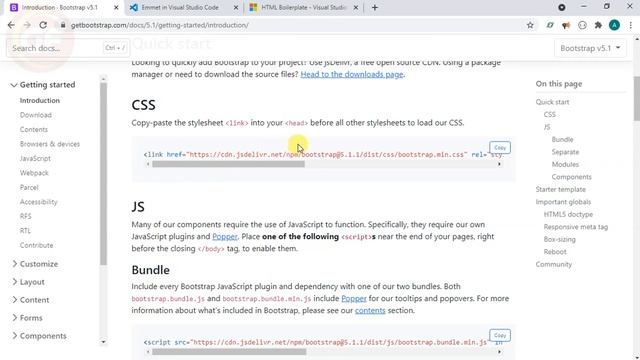Click the CSS code block horizontal scrollbar
This screenshot has height=360, width=640.
coord(228,164)
